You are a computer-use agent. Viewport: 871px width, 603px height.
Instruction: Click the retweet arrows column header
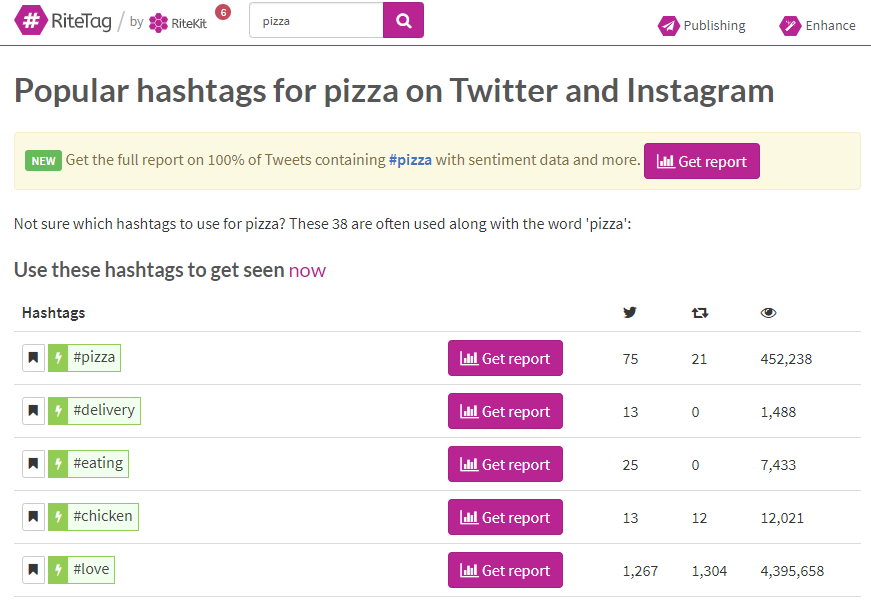tap(699, 313)
